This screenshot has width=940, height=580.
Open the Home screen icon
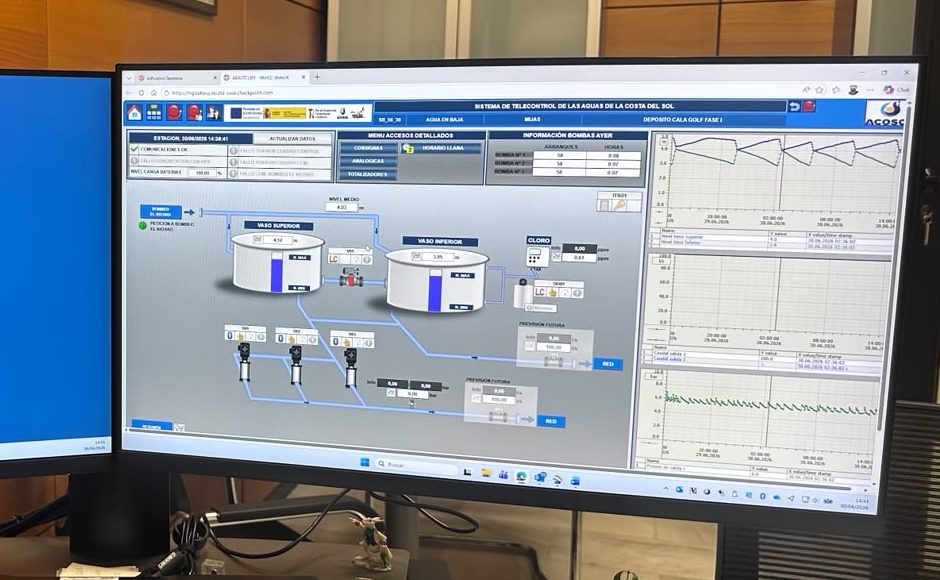click(x=134, y=112)
